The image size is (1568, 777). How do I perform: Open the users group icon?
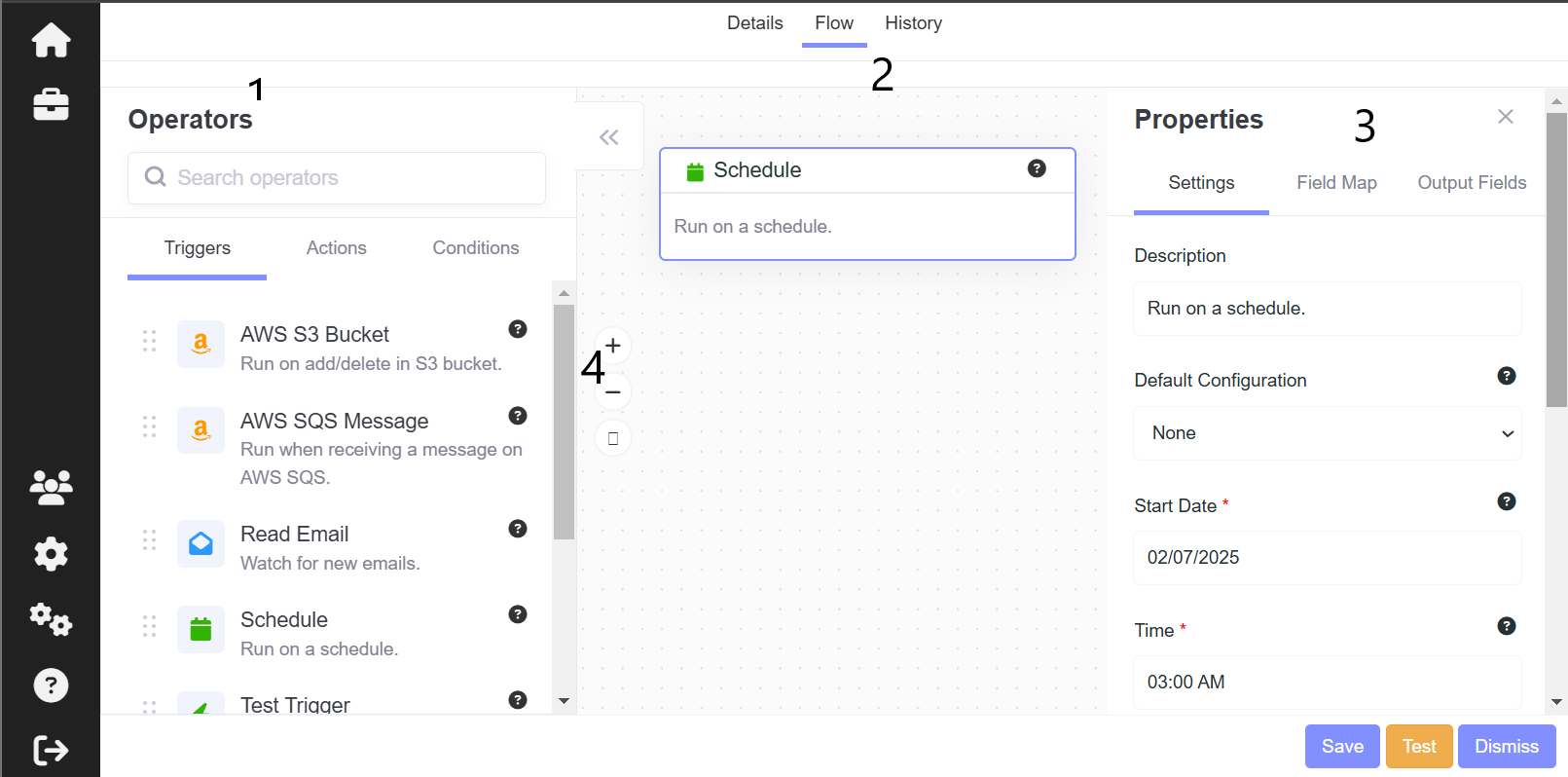point(51,487)
